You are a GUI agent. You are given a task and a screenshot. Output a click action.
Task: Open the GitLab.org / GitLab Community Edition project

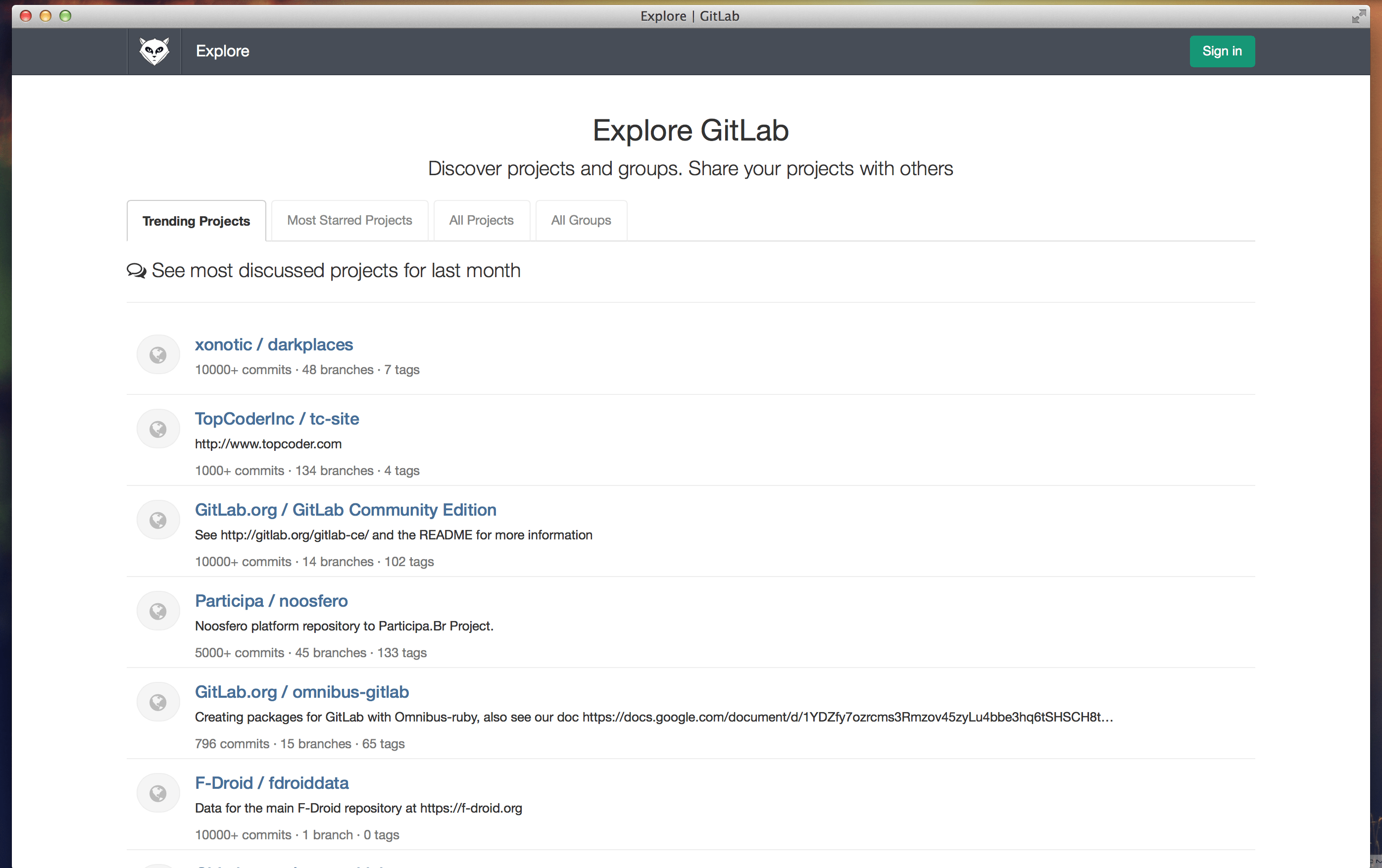tap(345, 509)
